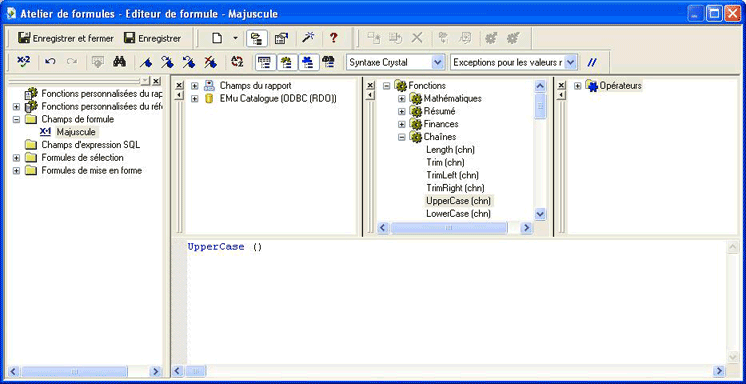This screenshot has width=746, height=384.
Task: Toggle the properties view button
Action: 282,39
